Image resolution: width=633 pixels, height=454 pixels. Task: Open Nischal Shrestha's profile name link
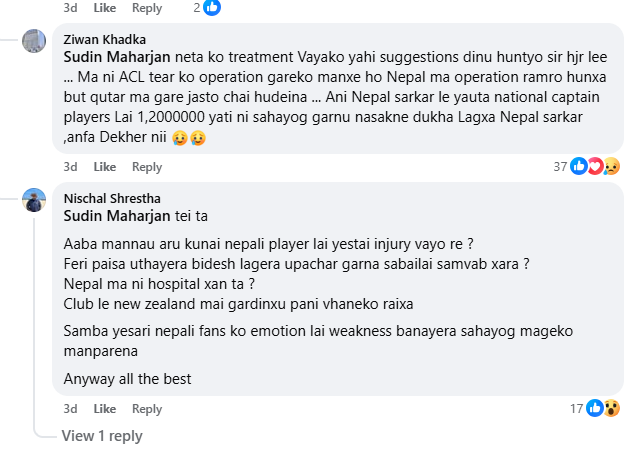[x=112, y=198]
